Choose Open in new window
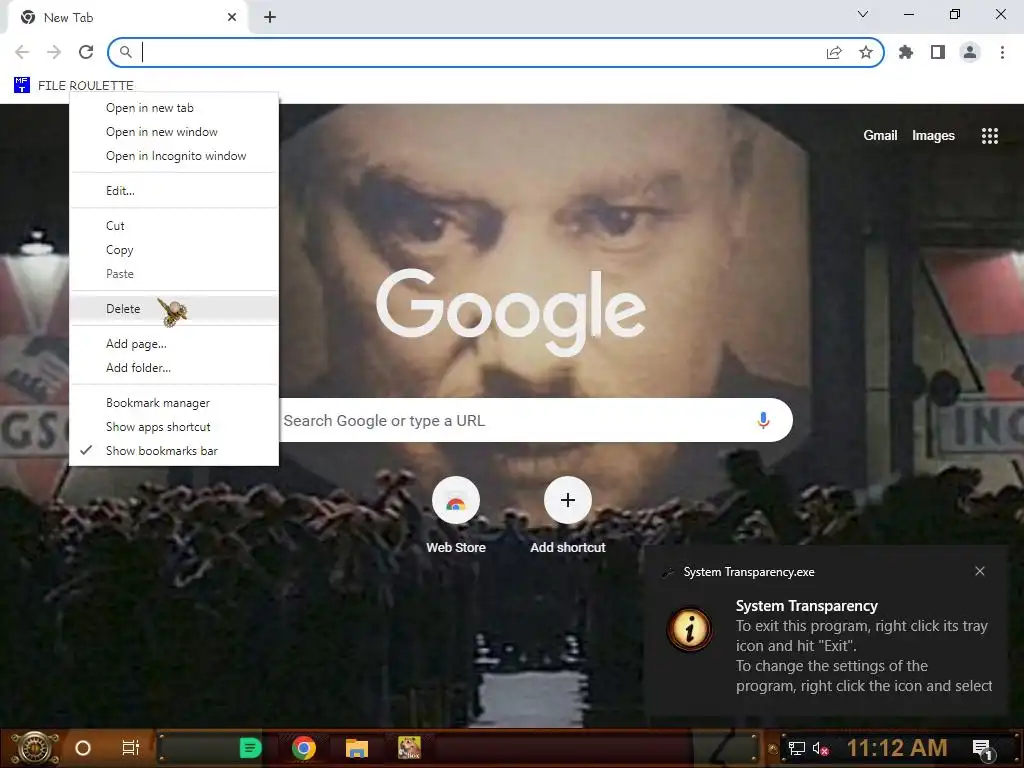This screenshot has width=1024, height=768. point(174,132)
